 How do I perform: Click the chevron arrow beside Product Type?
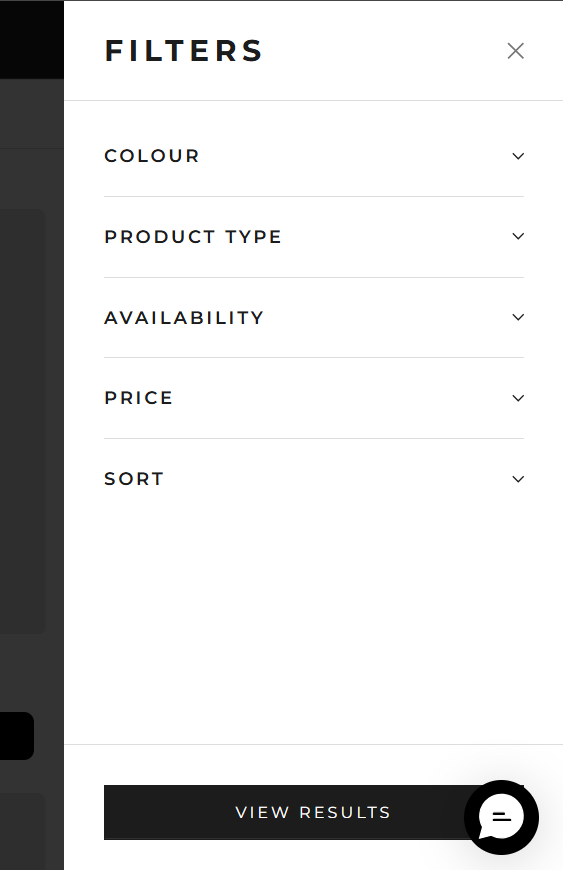click(518, 236)
